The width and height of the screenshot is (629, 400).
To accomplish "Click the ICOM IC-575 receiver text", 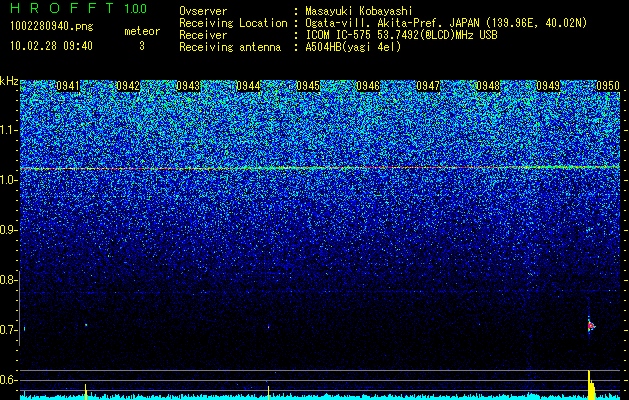I will (401, 35).
